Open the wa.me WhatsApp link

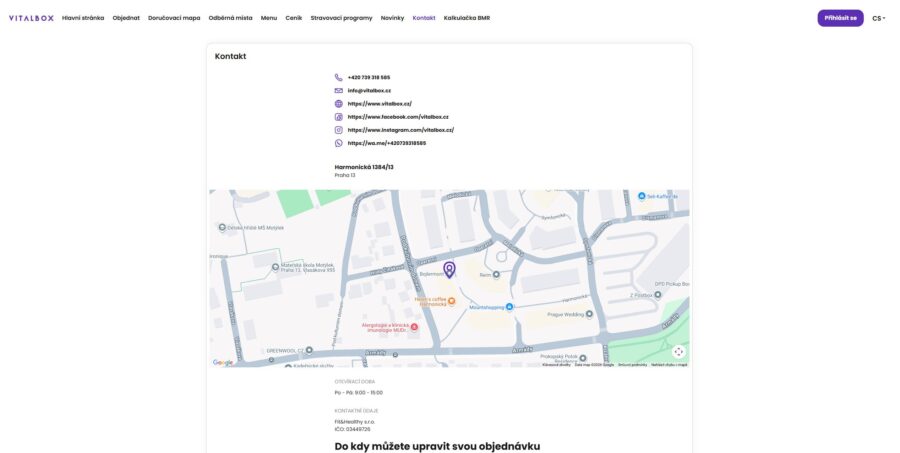[387, 144]
